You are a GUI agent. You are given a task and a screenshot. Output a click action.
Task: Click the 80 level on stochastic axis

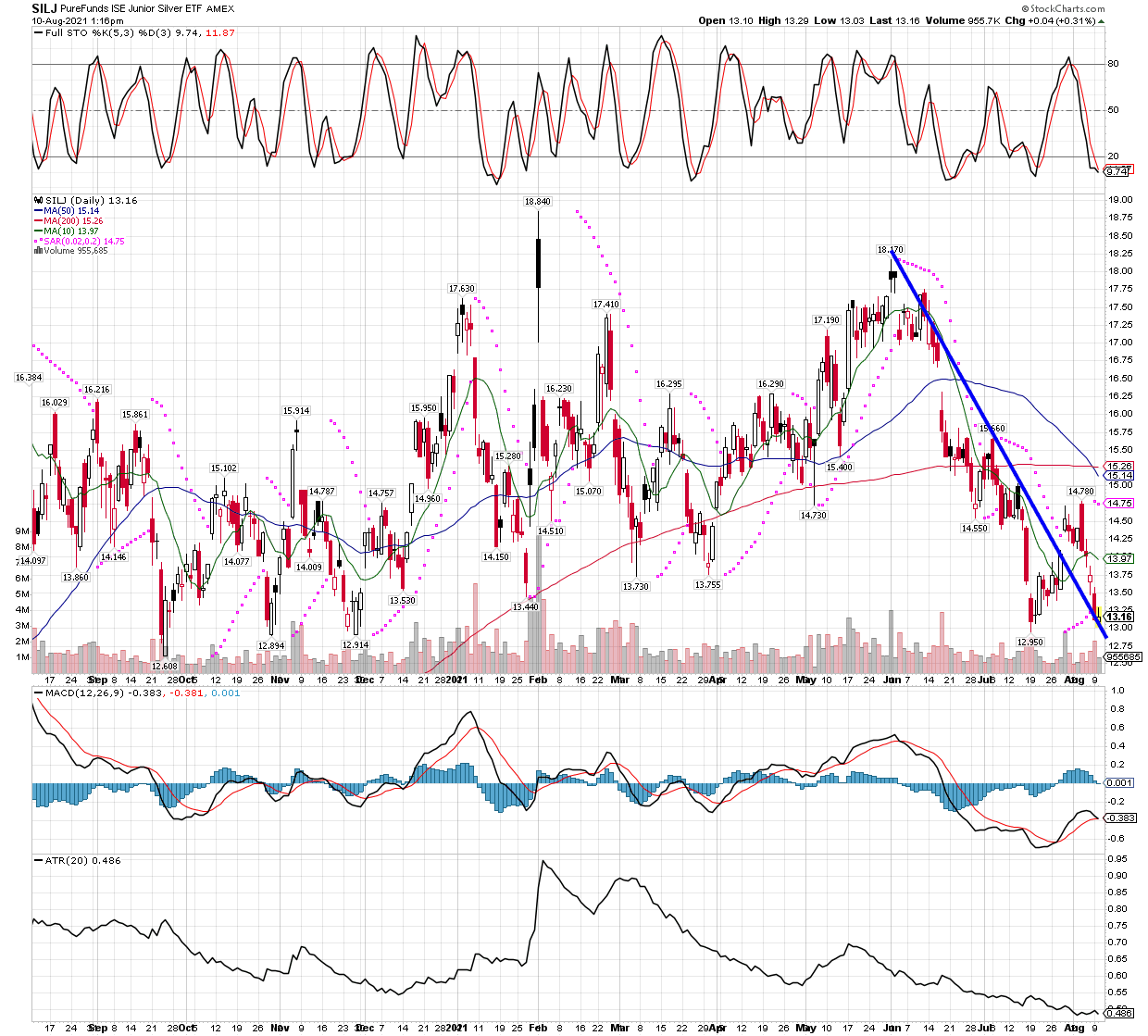(1113, 64)
